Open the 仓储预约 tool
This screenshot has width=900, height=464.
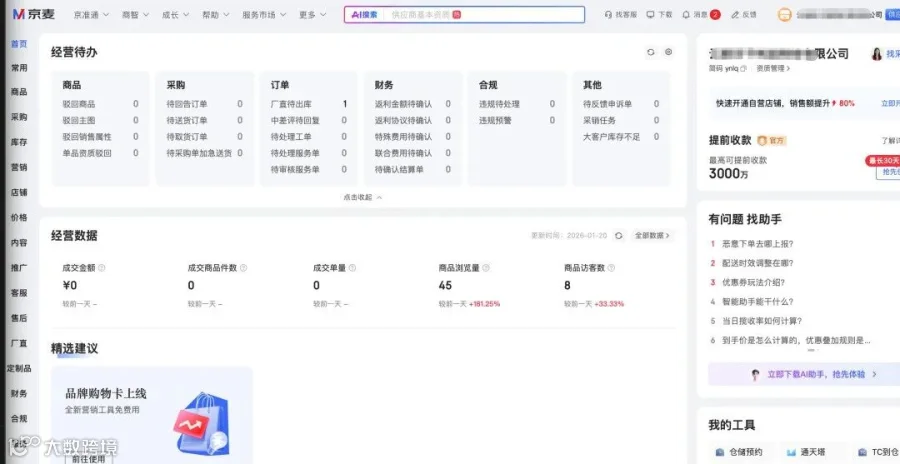click(x=739, y=452)
